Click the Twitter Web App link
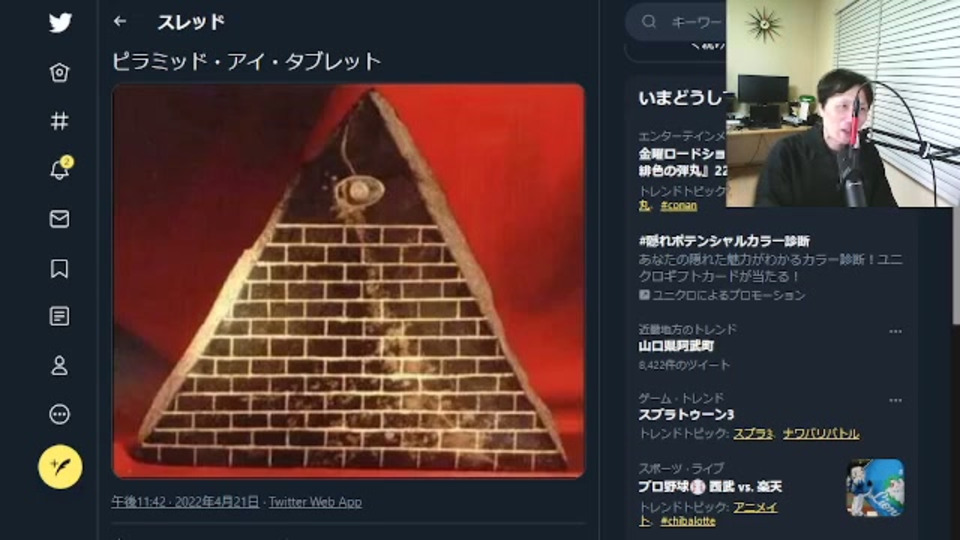The height and width of the screenshot is (540, 960). [315, 502]
